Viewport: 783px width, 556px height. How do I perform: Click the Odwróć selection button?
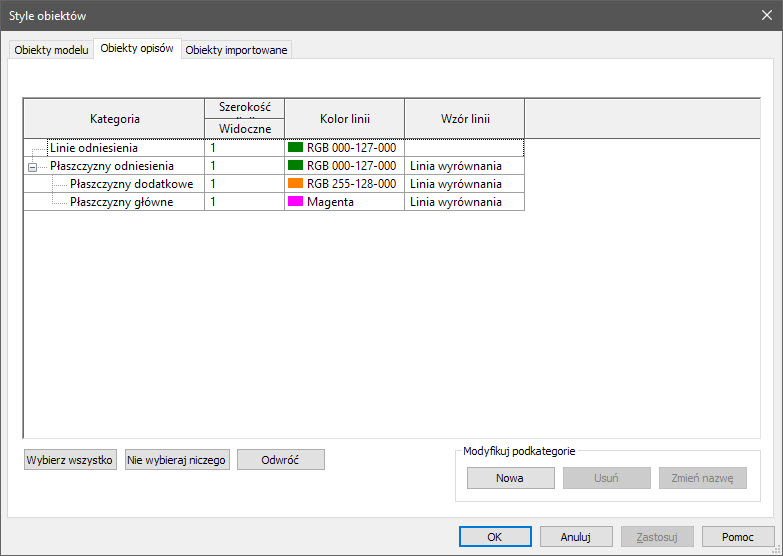coord(280,460)
